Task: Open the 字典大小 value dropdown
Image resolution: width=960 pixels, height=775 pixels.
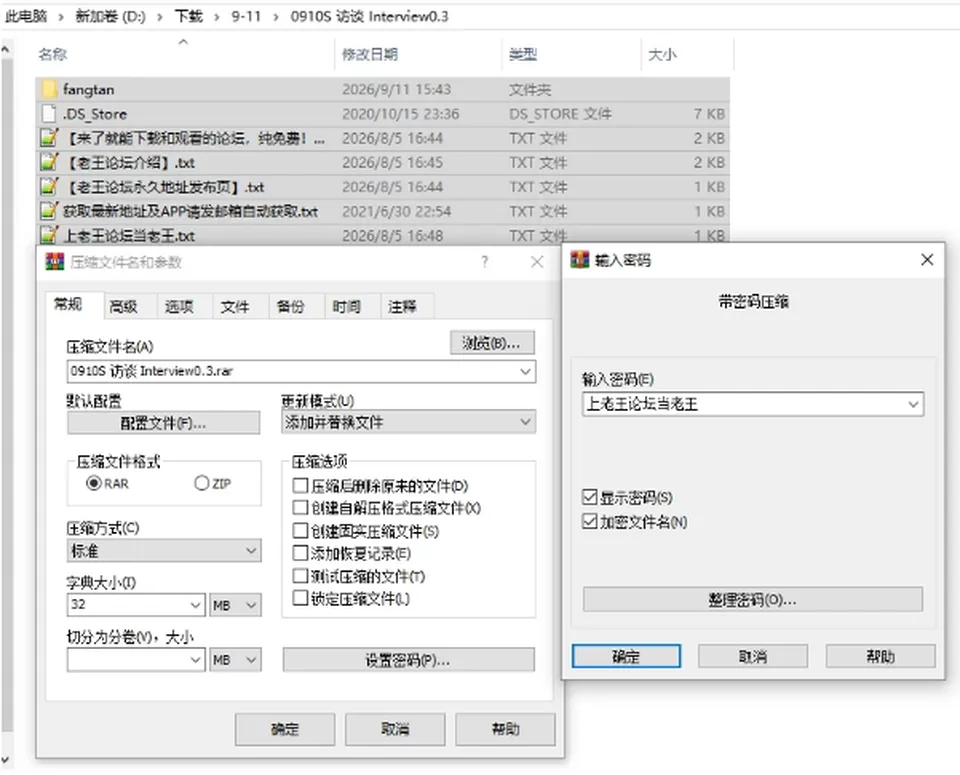Action: tap(195, 605)
